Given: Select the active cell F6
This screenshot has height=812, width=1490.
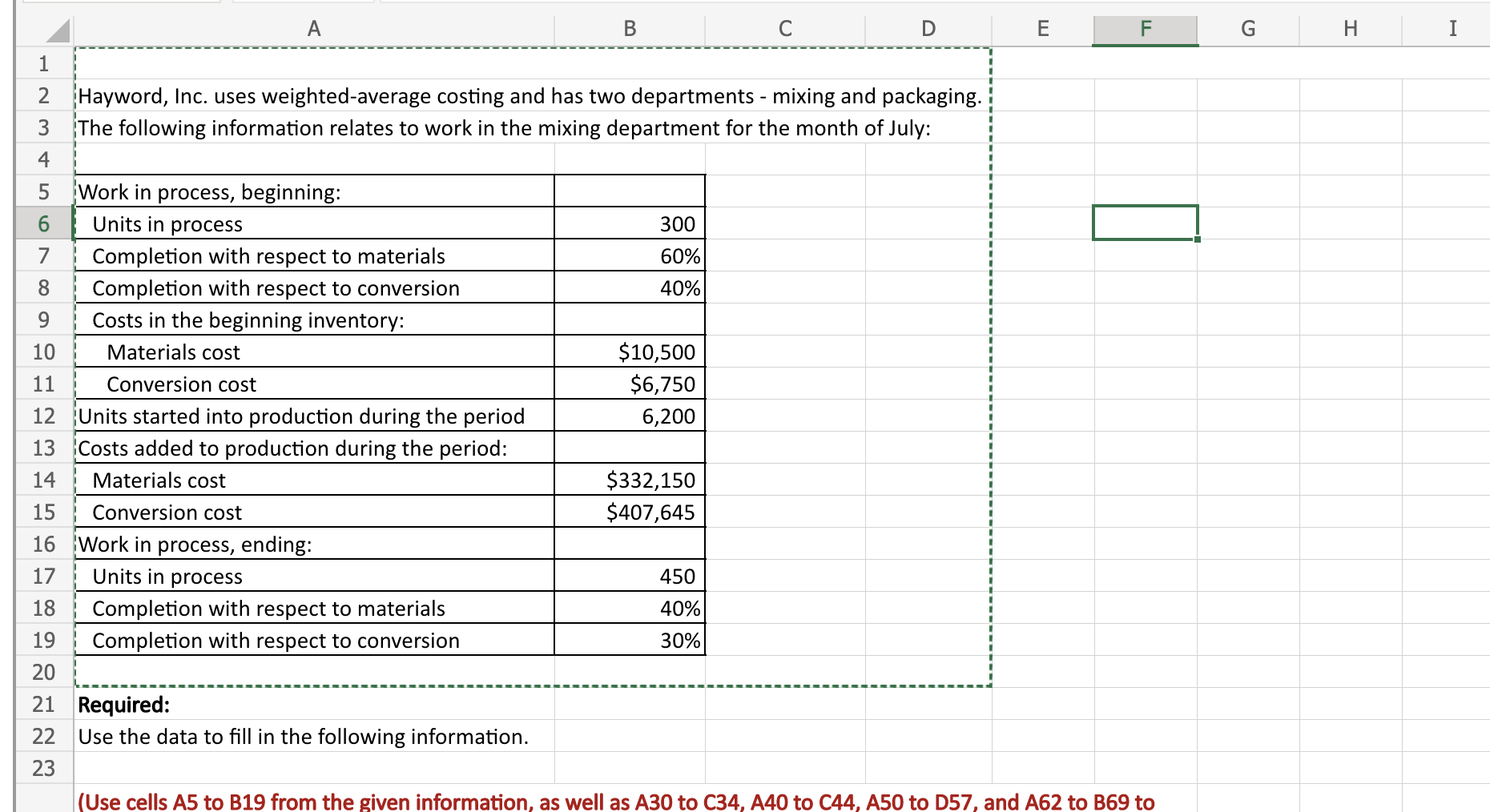Looking at the screenshot, I should (x=1144, y=224).
